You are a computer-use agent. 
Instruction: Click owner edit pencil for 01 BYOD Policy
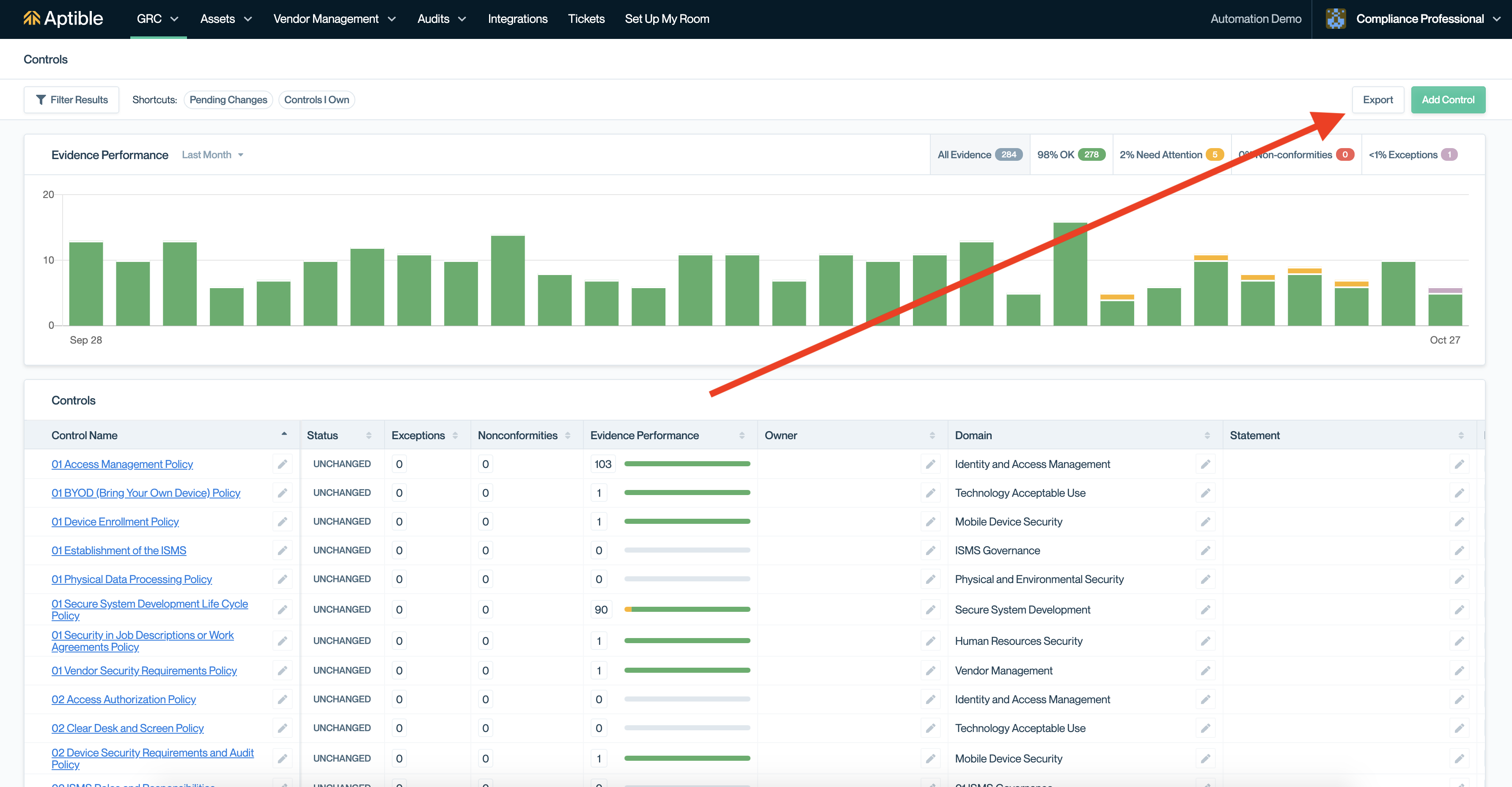pyautogui.click(x=930, y=493)
